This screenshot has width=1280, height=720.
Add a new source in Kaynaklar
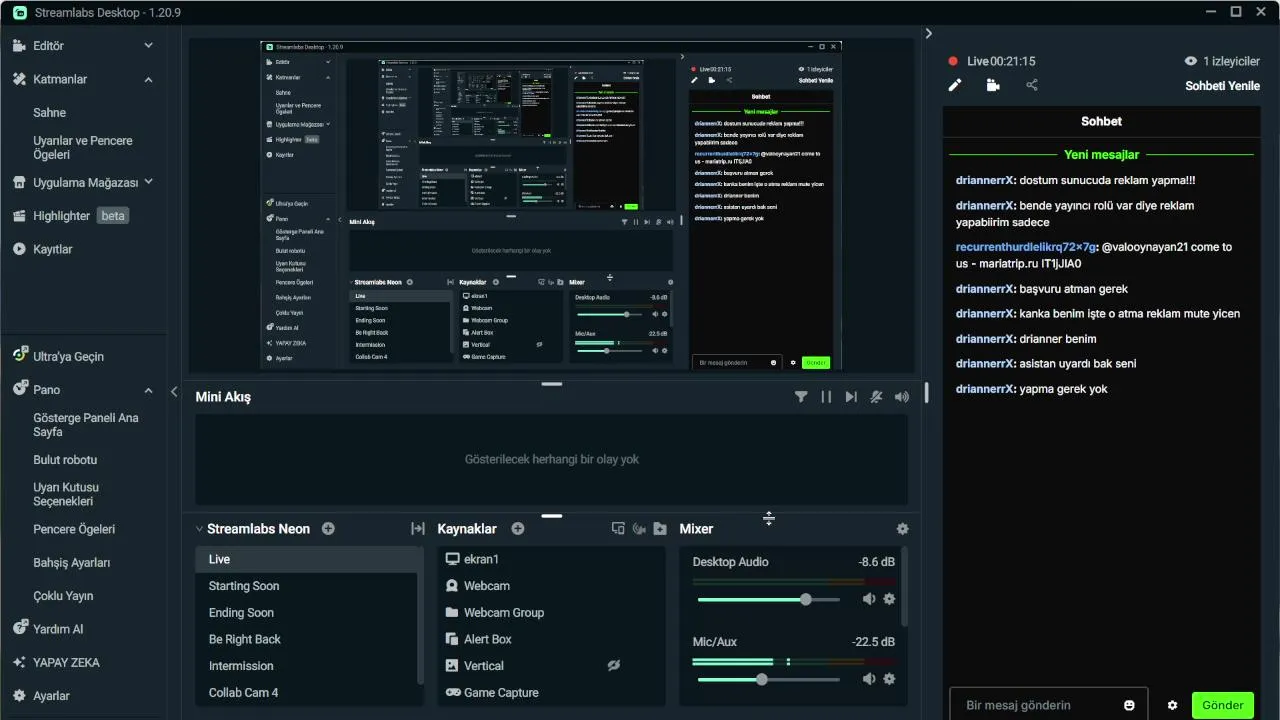(518, 529)
